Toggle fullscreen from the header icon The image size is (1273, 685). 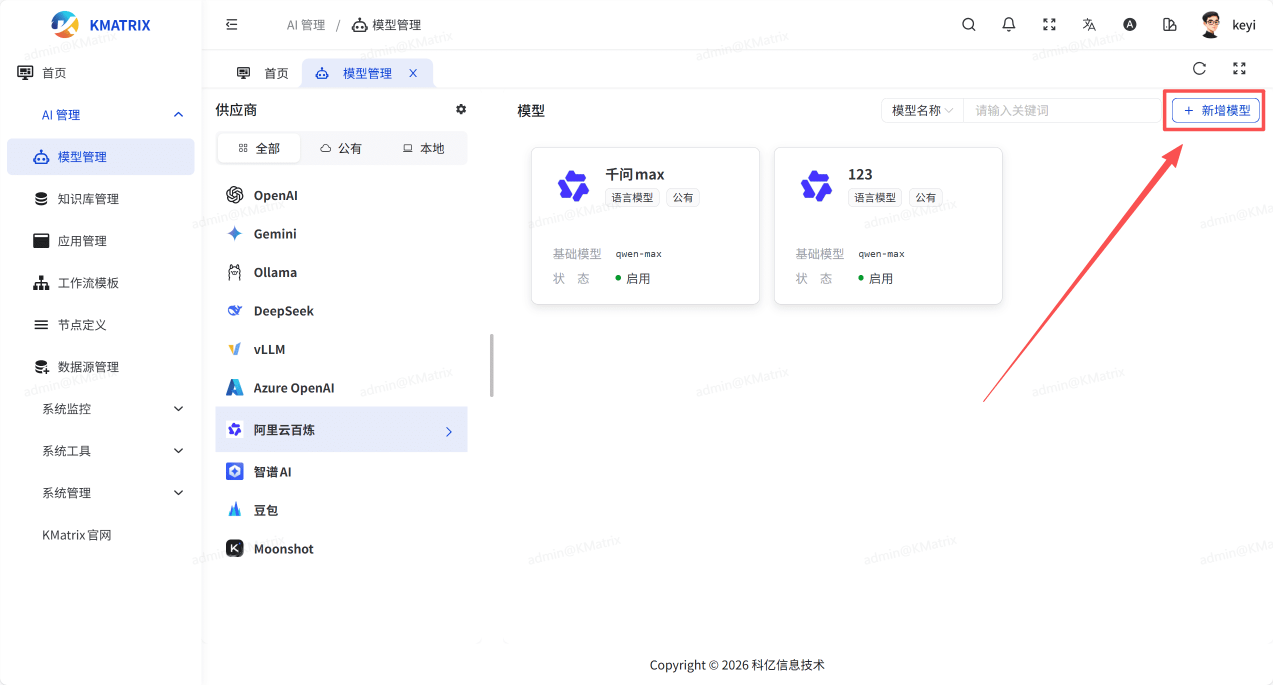(1049, 25)
